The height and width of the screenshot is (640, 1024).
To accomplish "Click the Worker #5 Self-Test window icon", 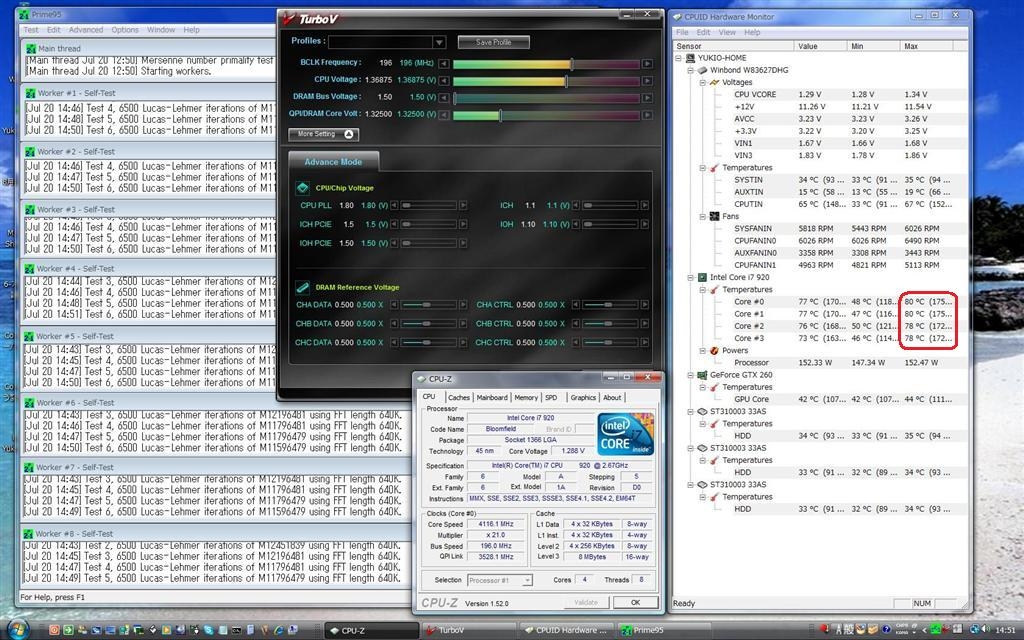I will [29, 336].
